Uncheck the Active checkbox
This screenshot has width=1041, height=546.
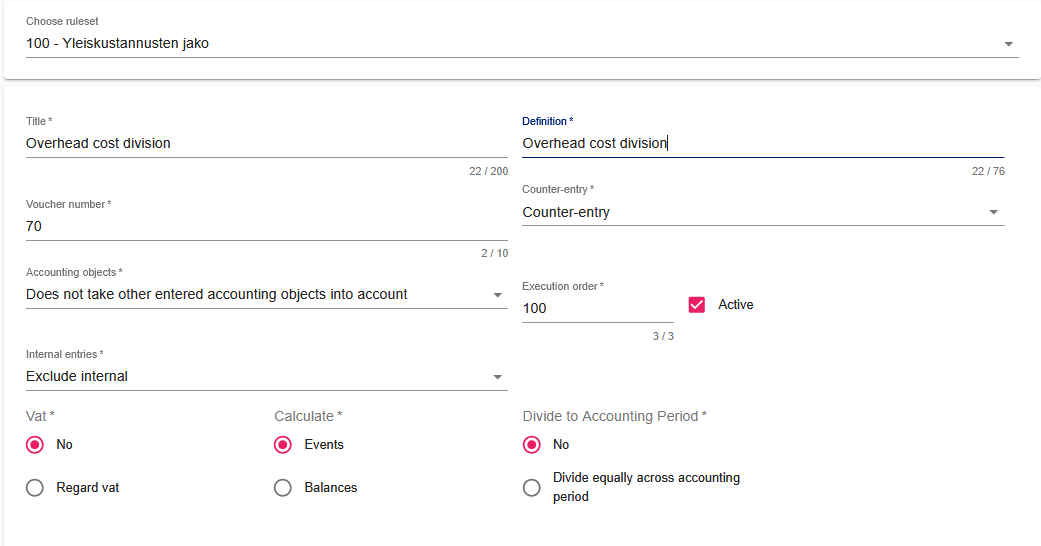697,305
